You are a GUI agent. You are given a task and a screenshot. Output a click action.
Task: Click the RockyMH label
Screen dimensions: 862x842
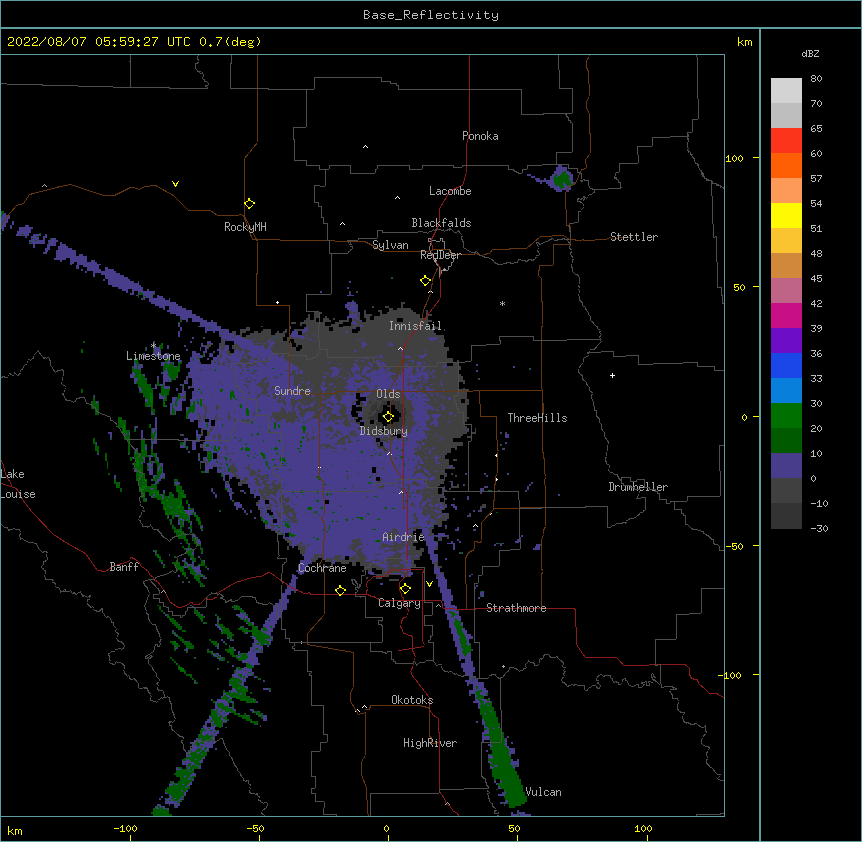245,227
